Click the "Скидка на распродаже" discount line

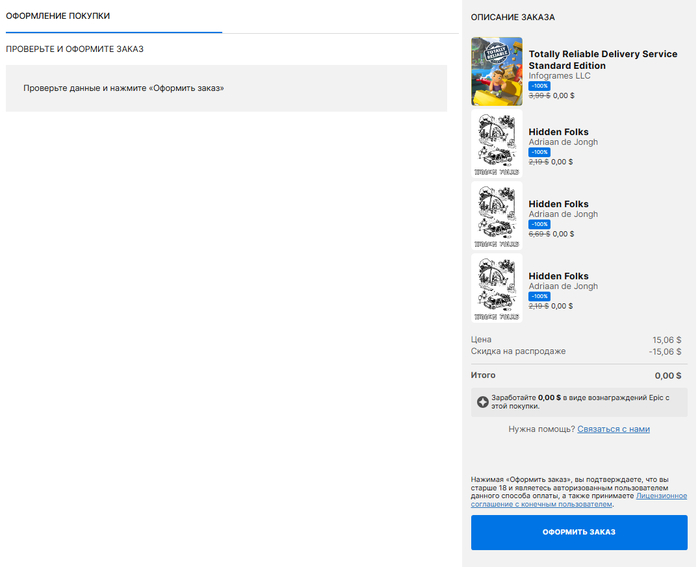pos(518,351)
